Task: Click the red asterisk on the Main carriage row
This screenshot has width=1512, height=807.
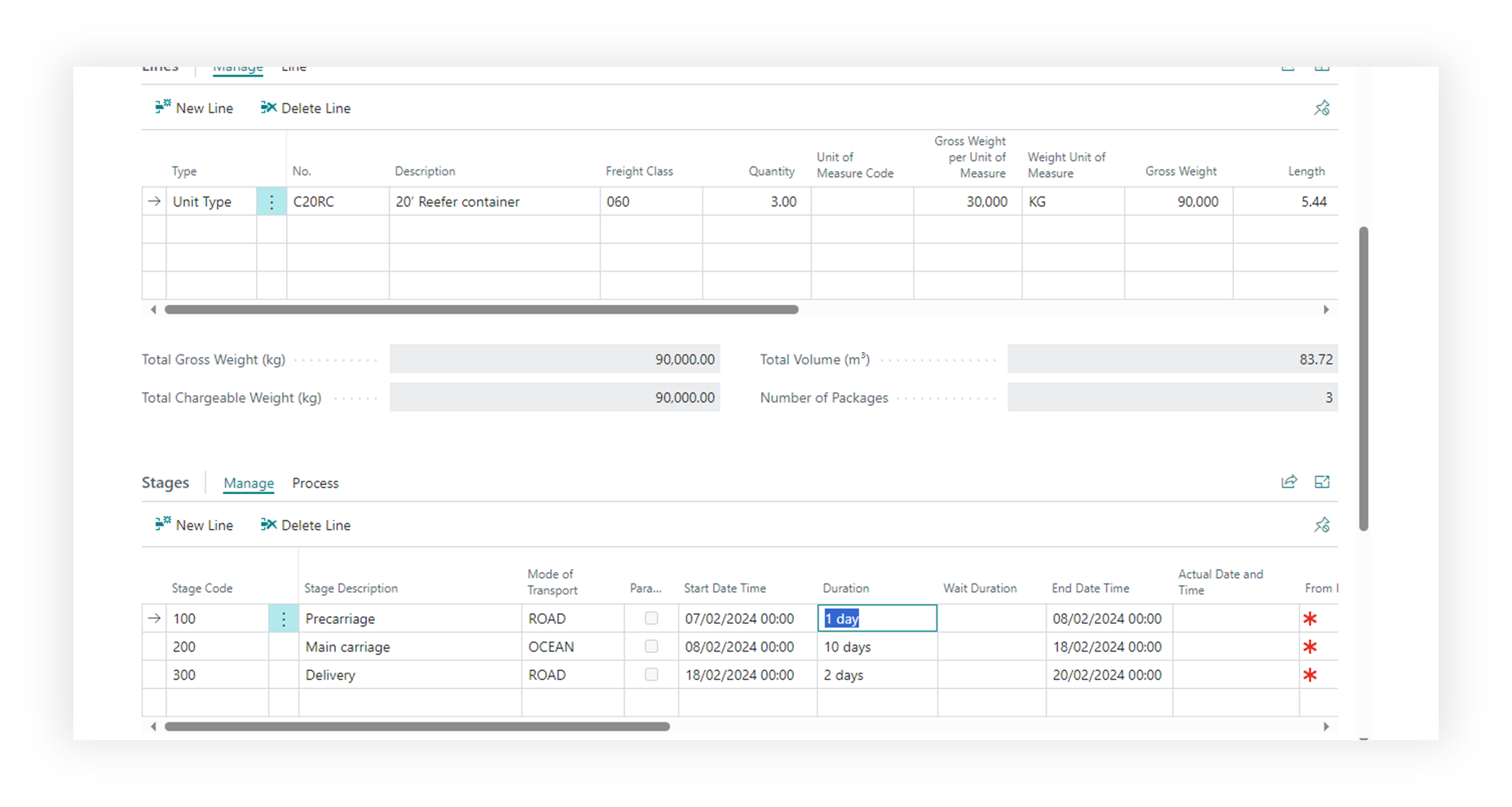Action: pos(1310,647)
